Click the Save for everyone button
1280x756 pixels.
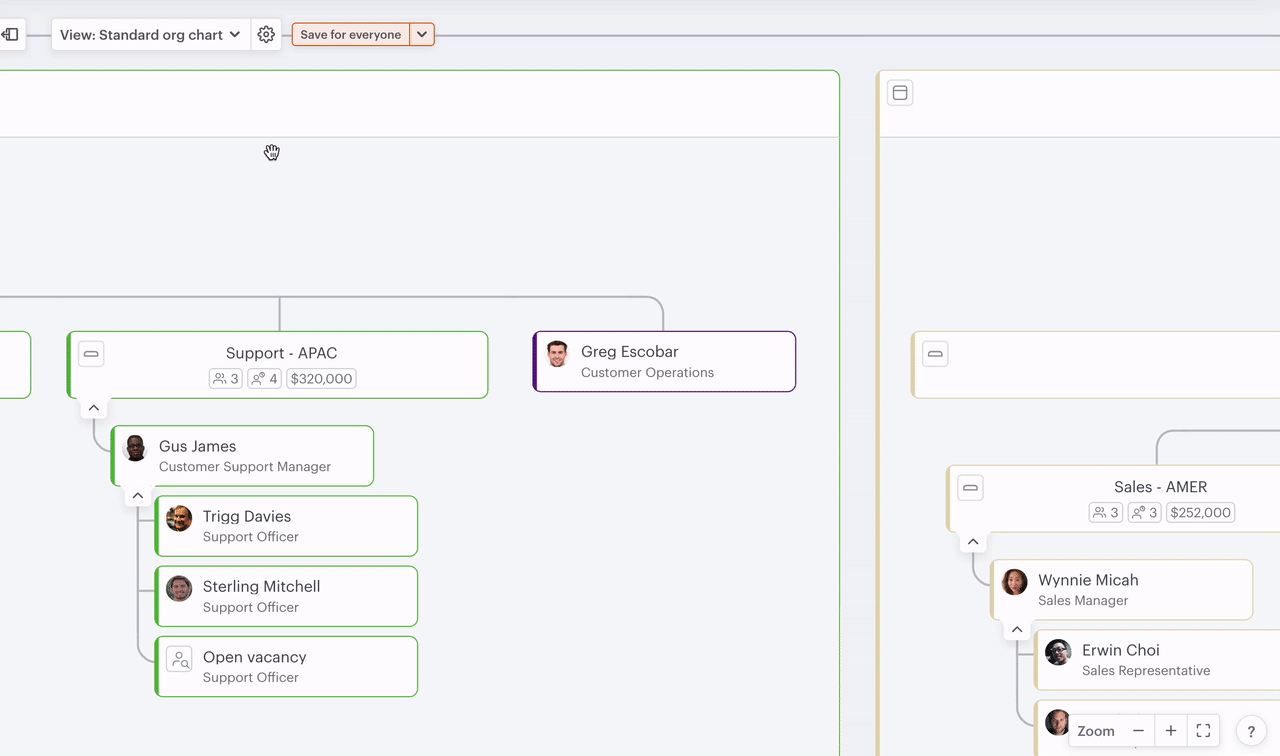[350, 35]
